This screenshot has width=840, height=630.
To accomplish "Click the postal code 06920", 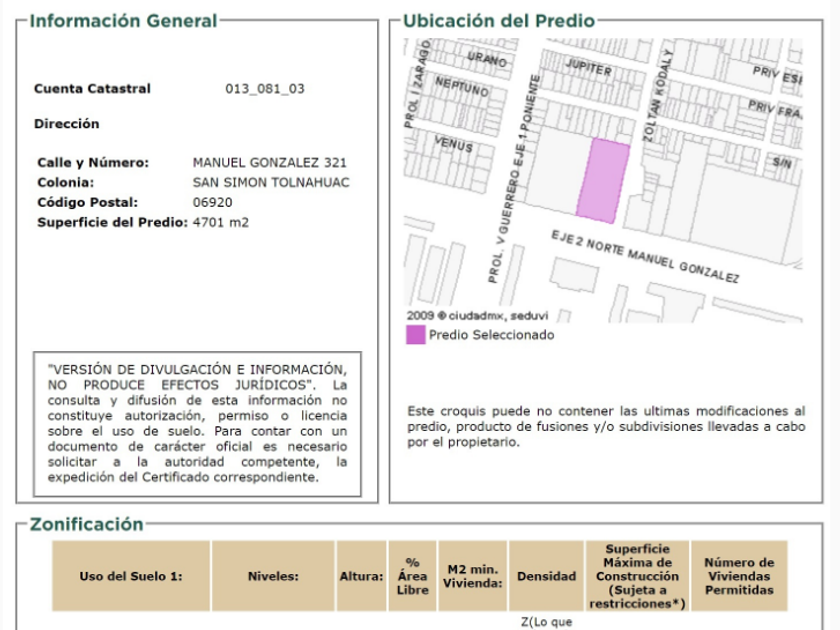I will tap(212, 202).
